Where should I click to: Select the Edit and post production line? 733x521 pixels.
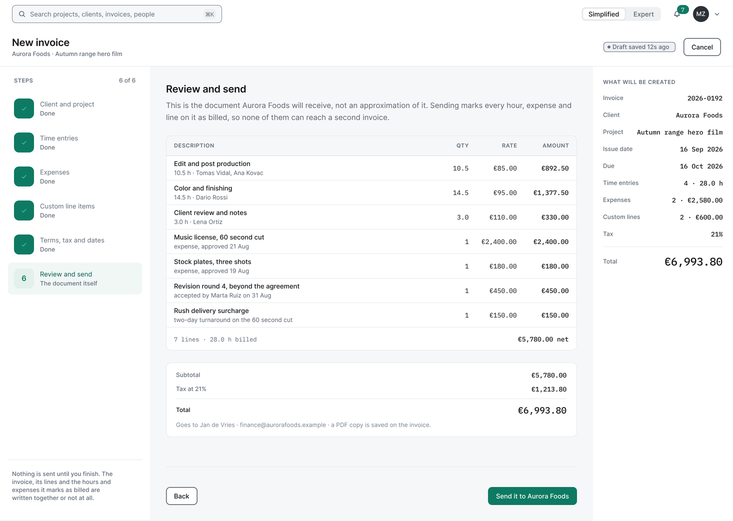click(371, 168)
